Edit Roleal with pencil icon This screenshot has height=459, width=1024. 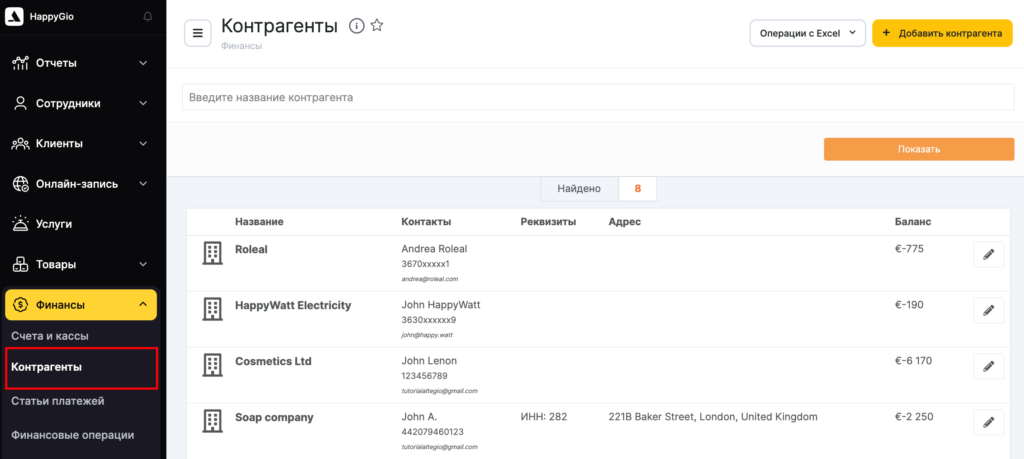click(988, 255)
